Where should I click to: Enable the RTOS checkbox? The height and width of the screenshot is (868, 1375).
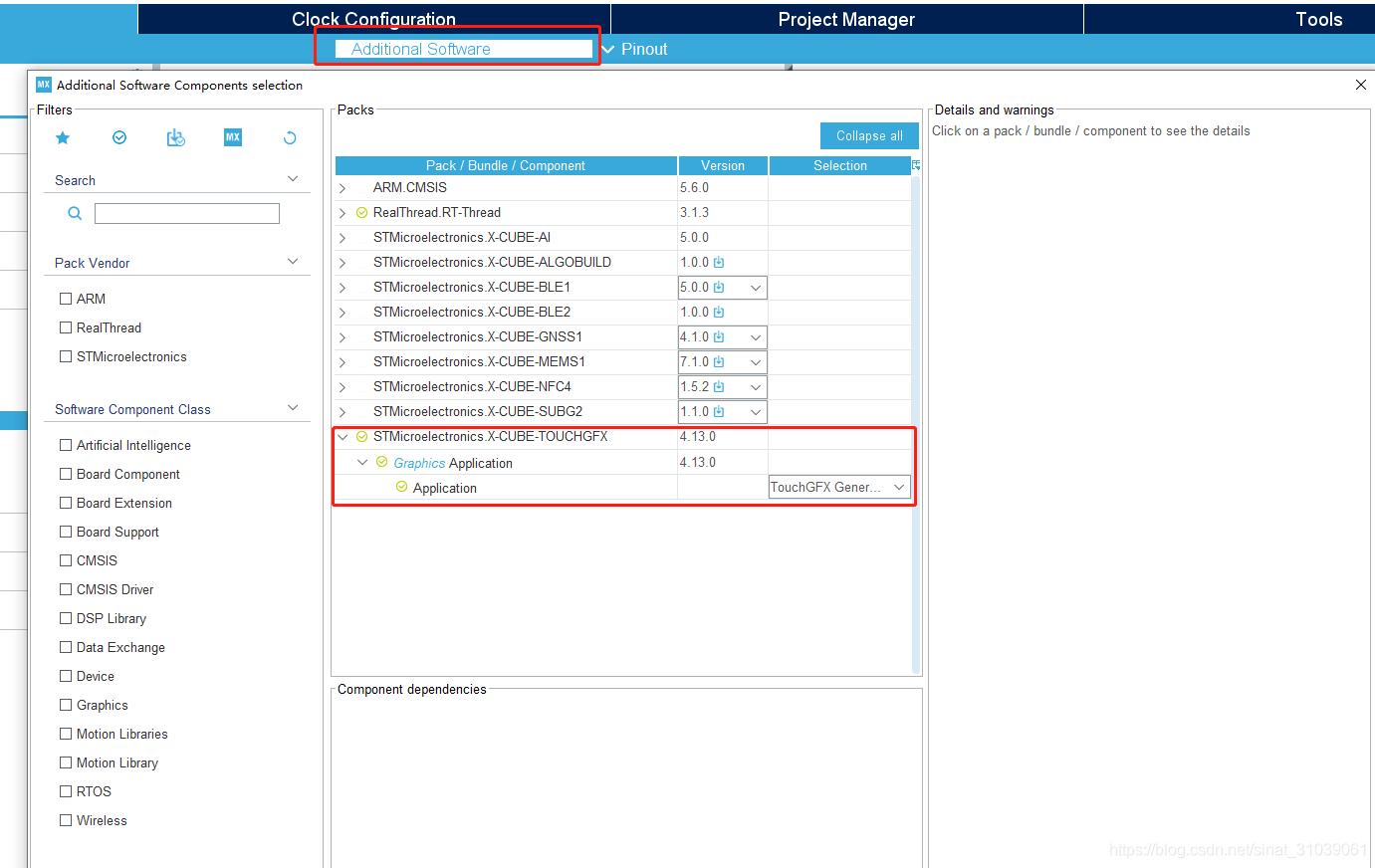[x=66, y=791]
